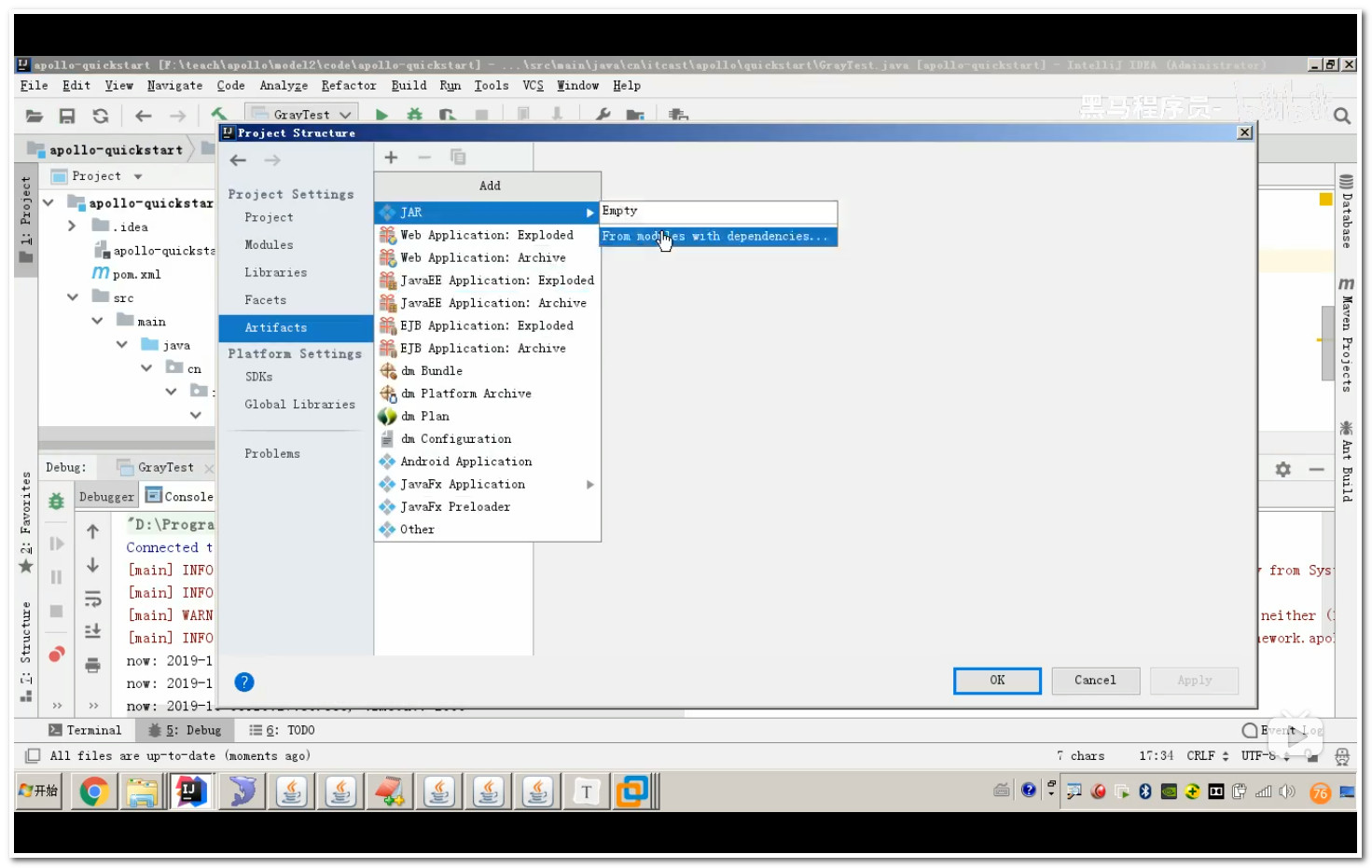This screenshot has width=1372, height=868.
Task: Select pom.xml in the project tree
Action: (x=127, y=274)
